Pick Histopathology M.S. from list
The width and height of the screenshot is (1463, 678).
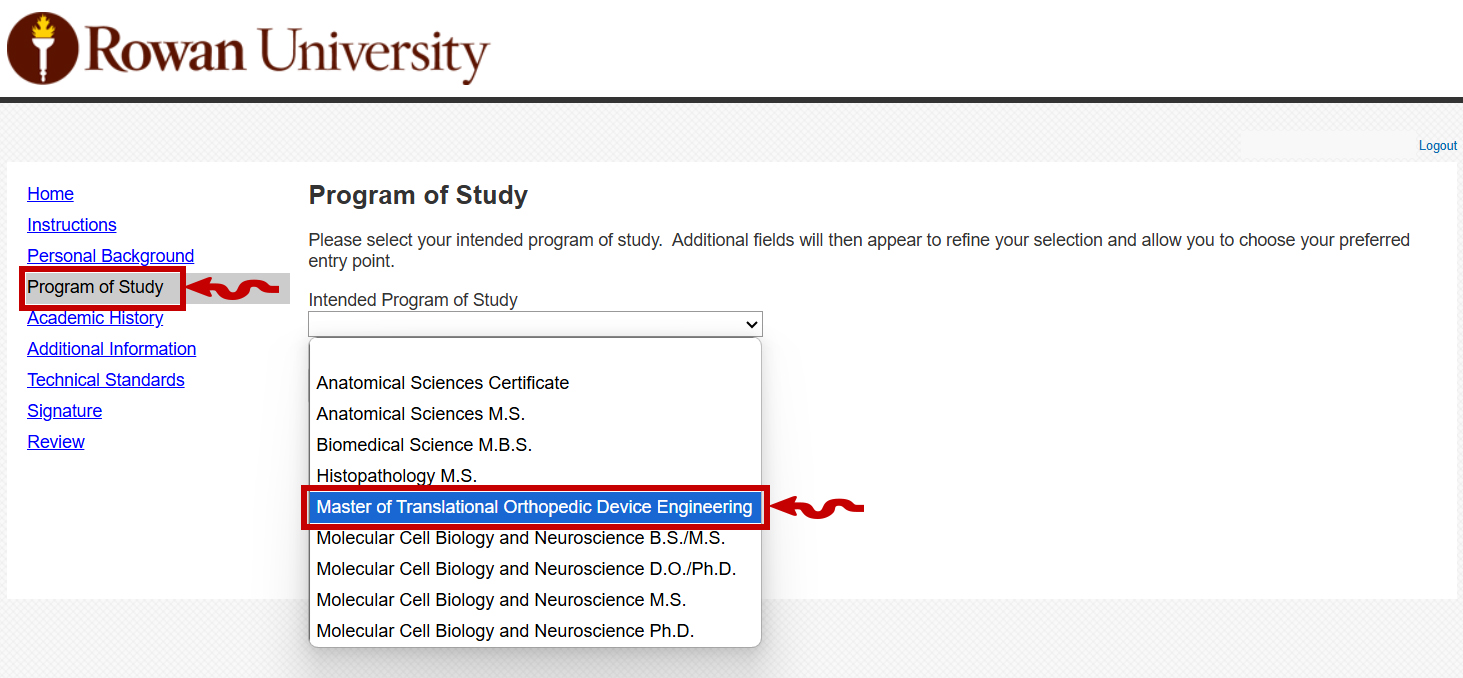(535, 476)
